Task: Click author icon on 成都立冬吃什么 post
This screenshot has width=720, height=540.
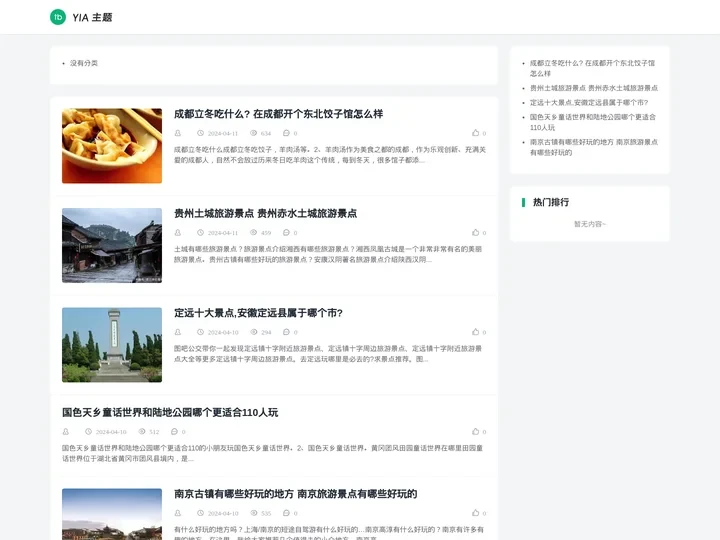Action: pos(178,133)
